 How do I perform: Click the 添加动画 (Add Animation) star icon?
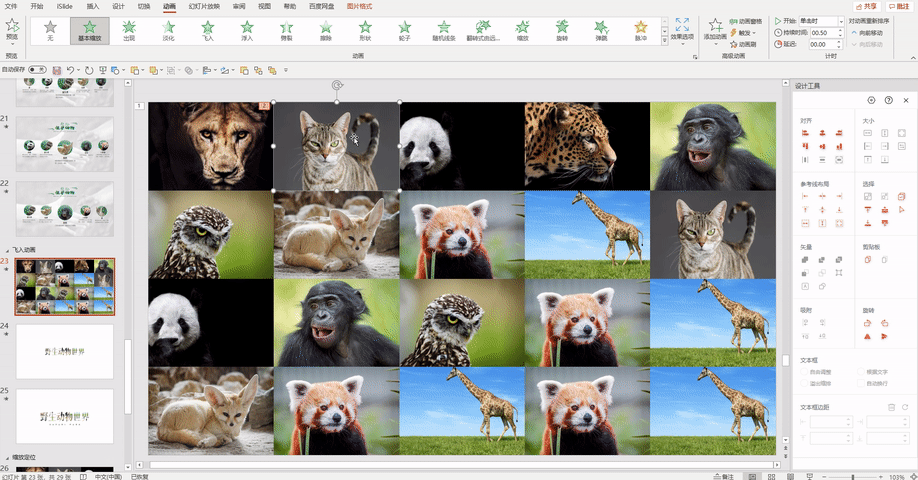[715, 29]
